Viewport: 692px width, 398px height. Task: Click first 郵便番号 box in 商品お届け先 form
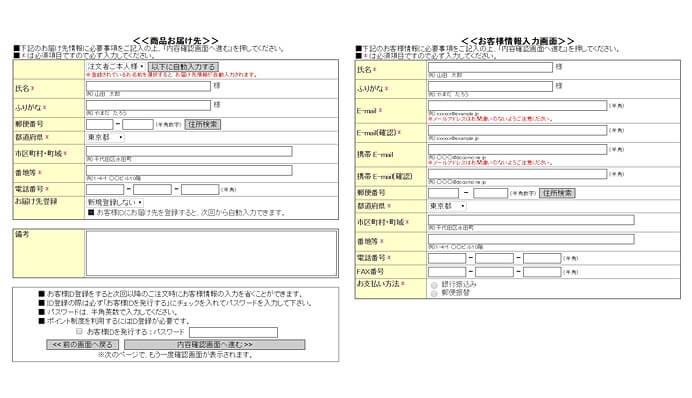click(100, 124)
